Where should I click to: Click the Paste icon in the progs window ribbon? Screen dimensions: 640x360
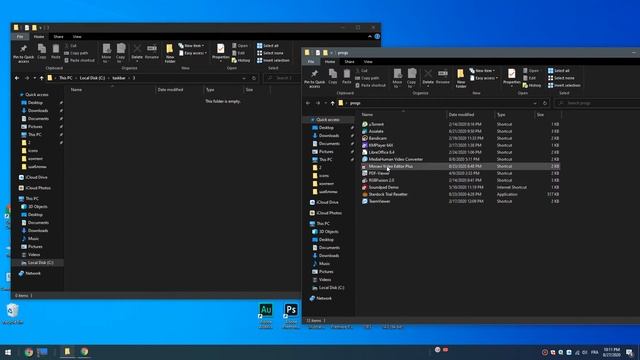[x=347, y=77]
